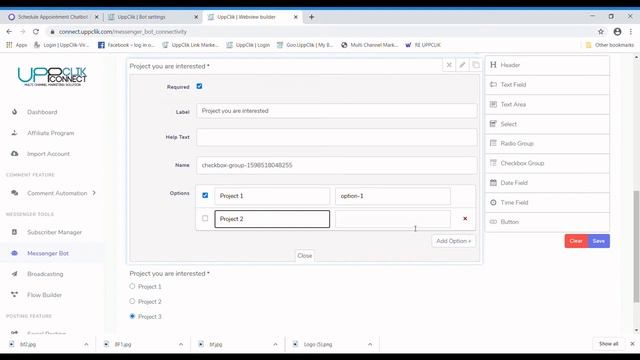Open the Chrome profile avatar icon
This screenshot has width=640, height=360.
click(617, 31)
